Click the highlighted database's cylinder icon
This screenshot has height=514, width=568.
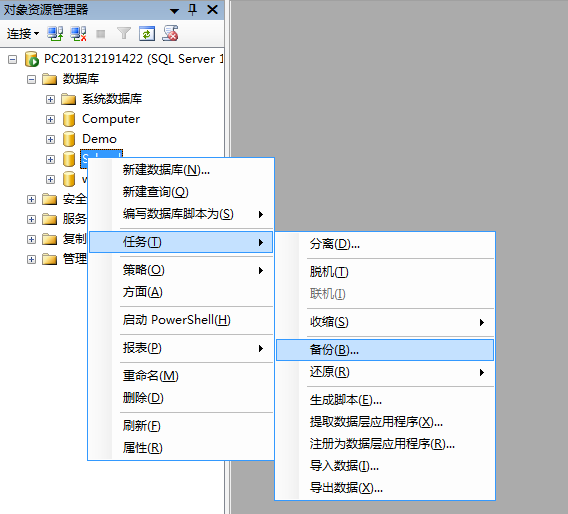click(69, 159)
